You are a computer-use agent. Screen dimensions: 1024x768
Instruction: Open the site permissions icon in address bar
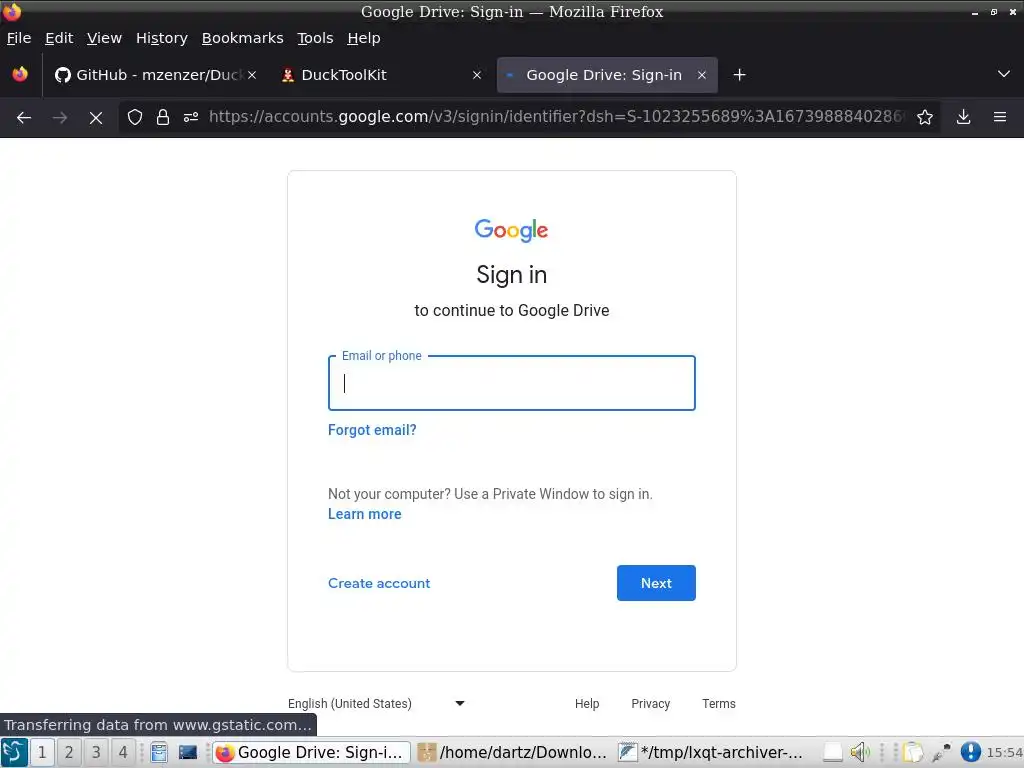(x=191, y=118)
